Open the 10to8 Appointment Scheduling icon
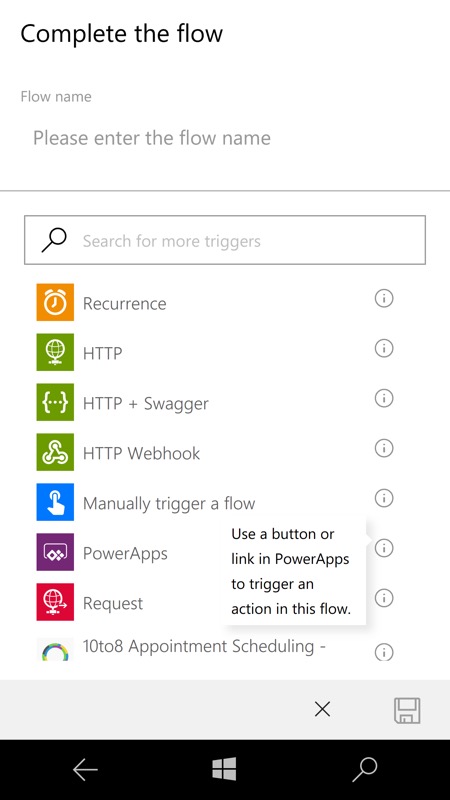This screenshot has width=450, height=800. [x=55, y=648]
